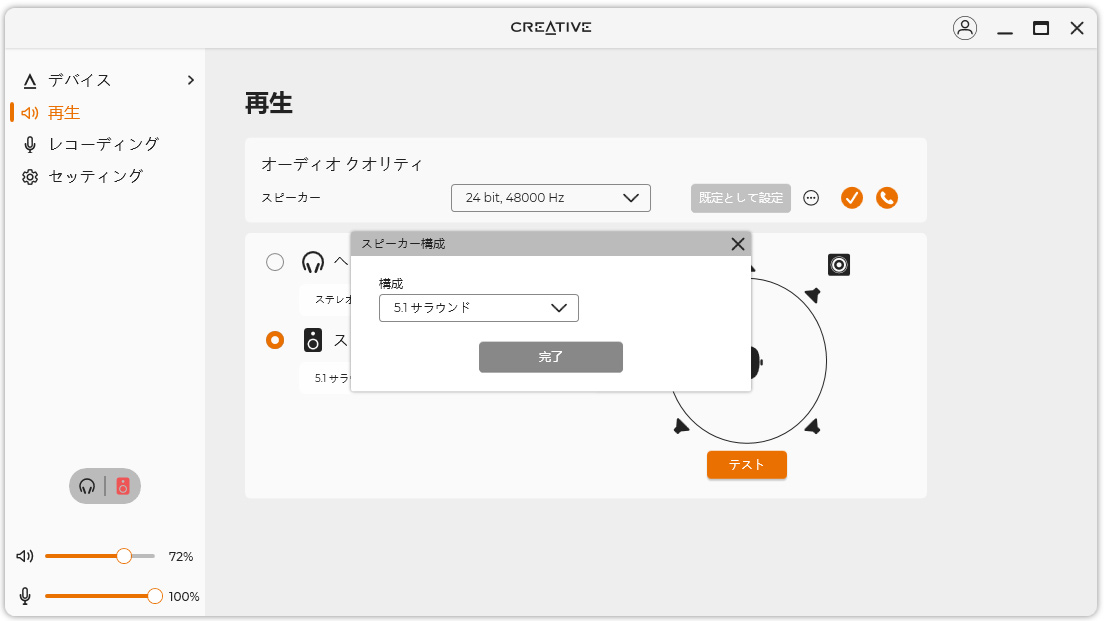Click the user account profile icon
The height and width of the screenshot is (621, 1104).
pyautogui.click(x=965, y=28)
